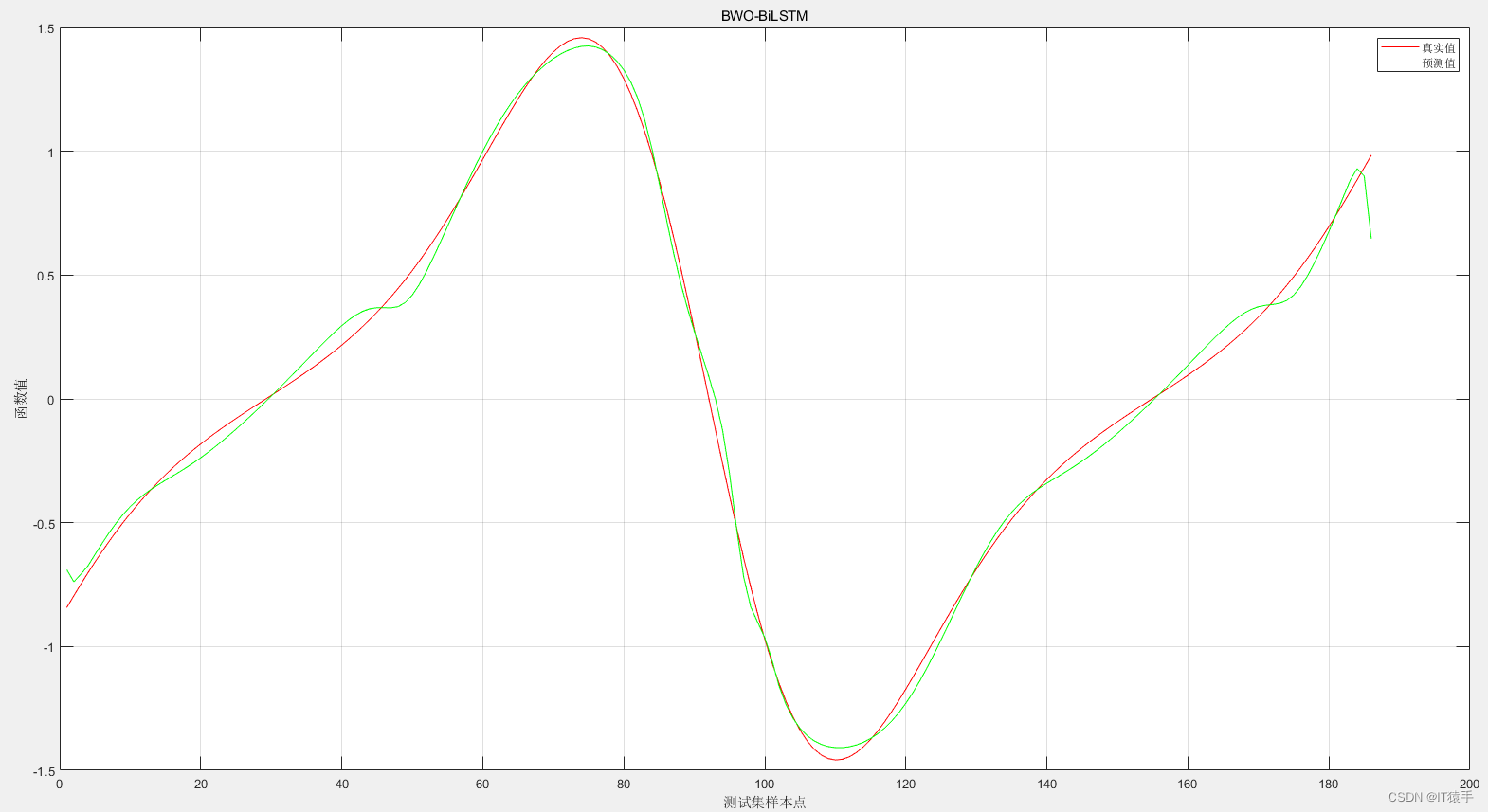Click the x-axis tick label 120

[905, 784]
